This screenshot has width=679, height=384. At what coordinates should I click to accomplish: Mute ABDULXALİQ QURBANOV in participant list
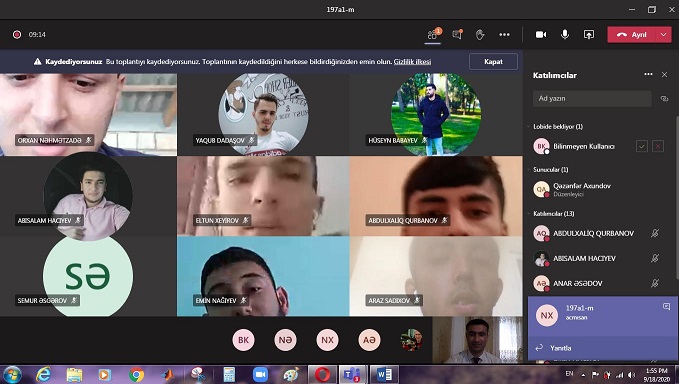(655, 233)
